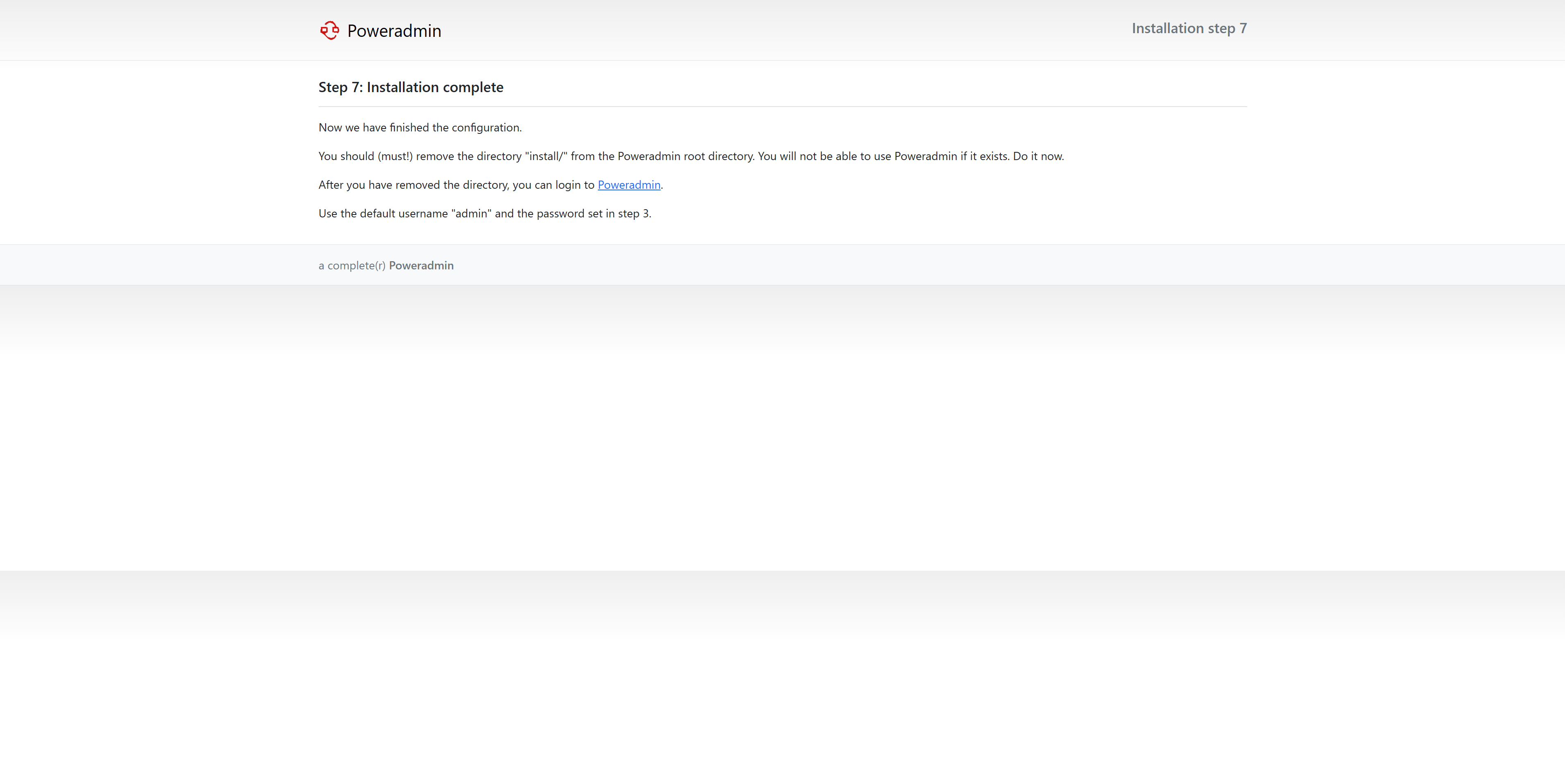Click 'After you have removed the directory' text
The height and width of the screenshot is (784, 1565).
(413, 185)
